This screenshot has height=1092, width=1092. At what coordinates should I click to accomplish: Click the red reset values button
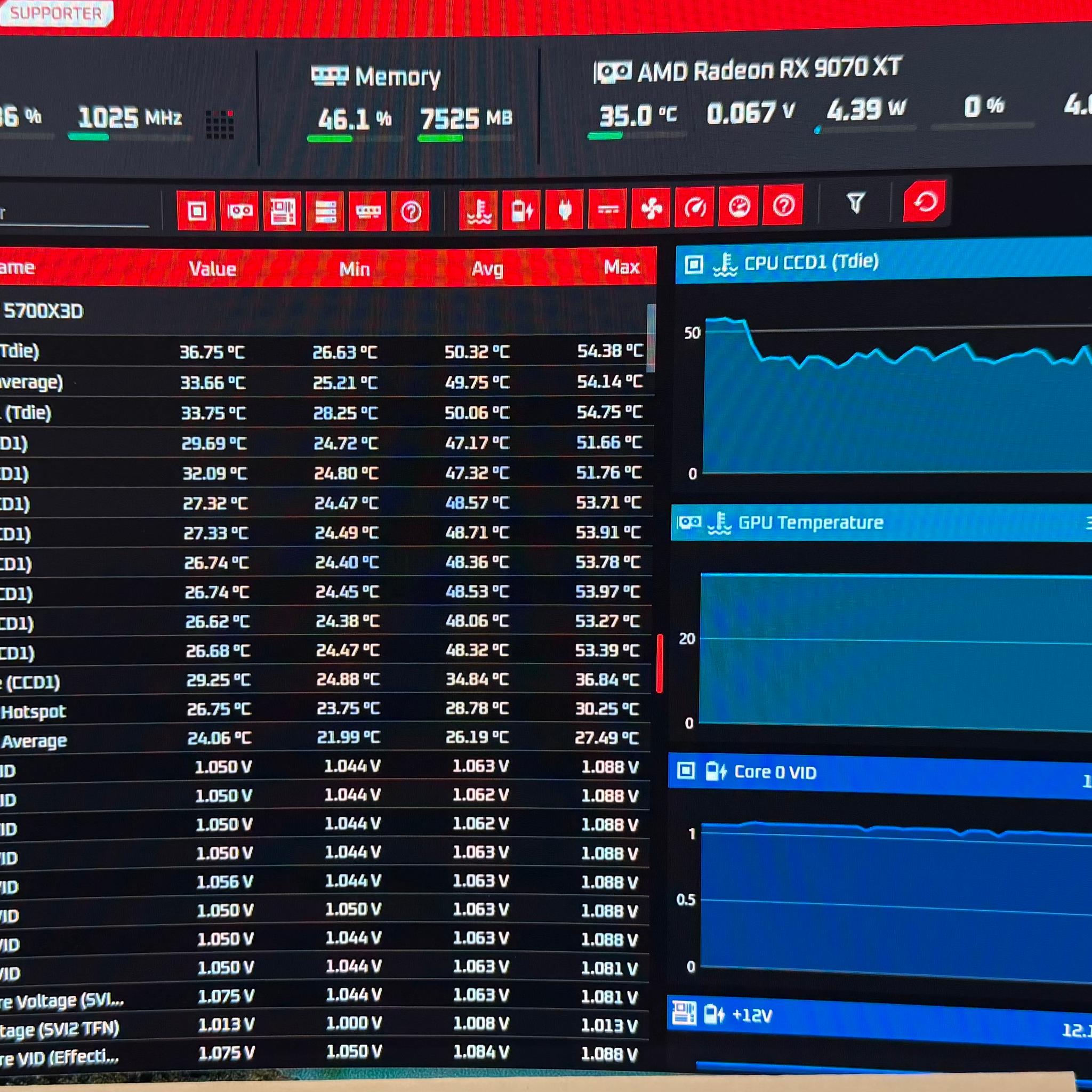coord(925,201)
